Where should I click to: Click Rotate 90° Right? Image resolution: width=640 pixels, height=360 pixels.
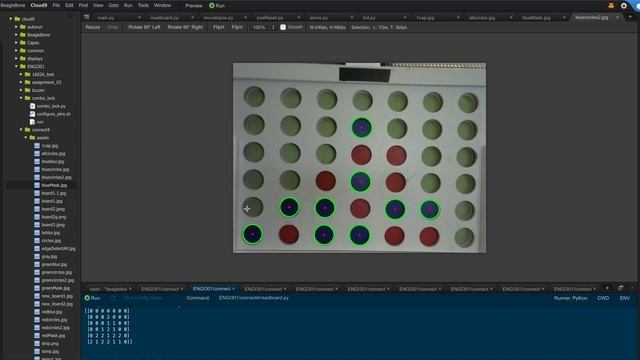[185, 27]
